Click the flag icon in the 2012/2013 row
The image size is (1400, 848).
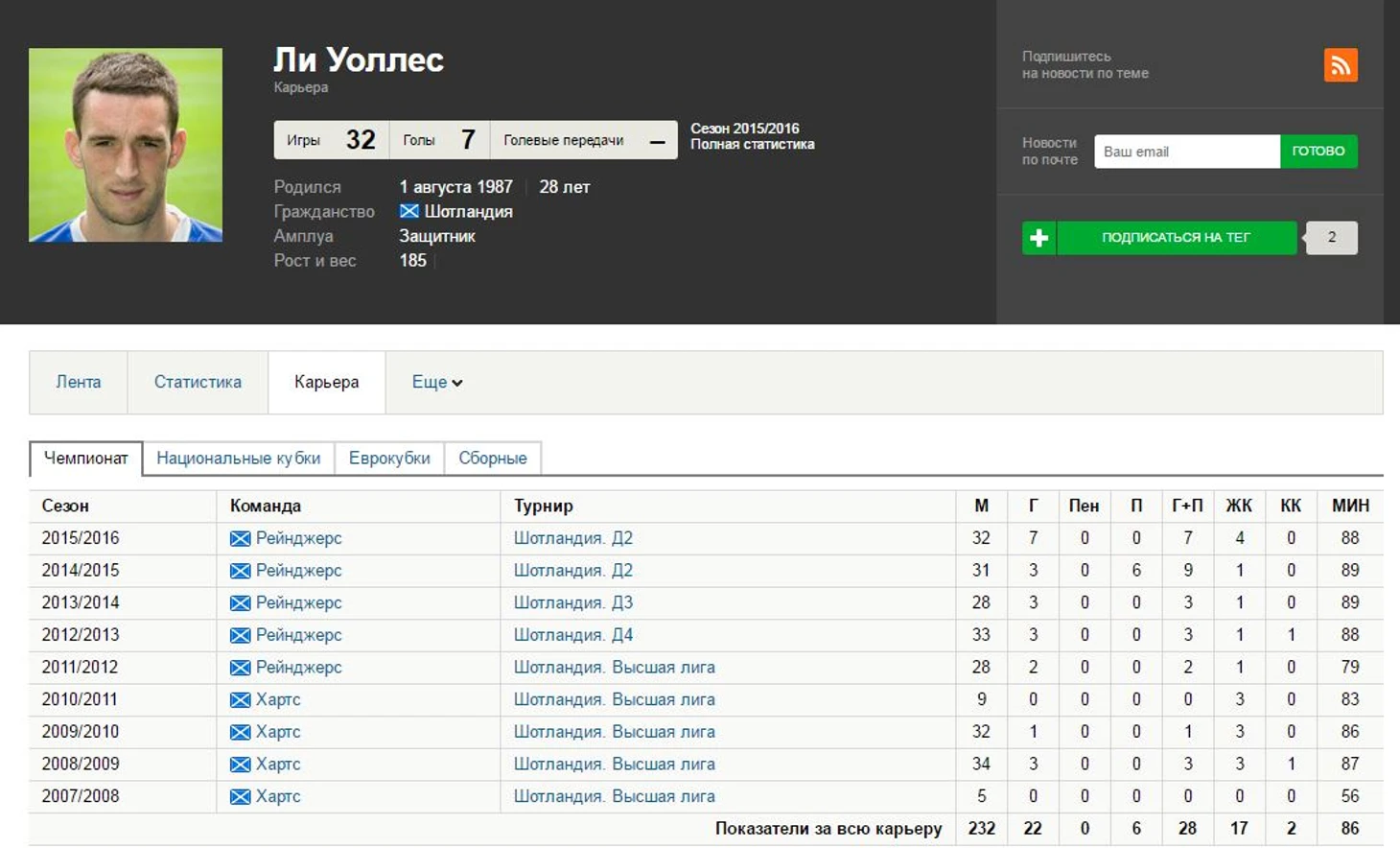click(x=240, y=636)
